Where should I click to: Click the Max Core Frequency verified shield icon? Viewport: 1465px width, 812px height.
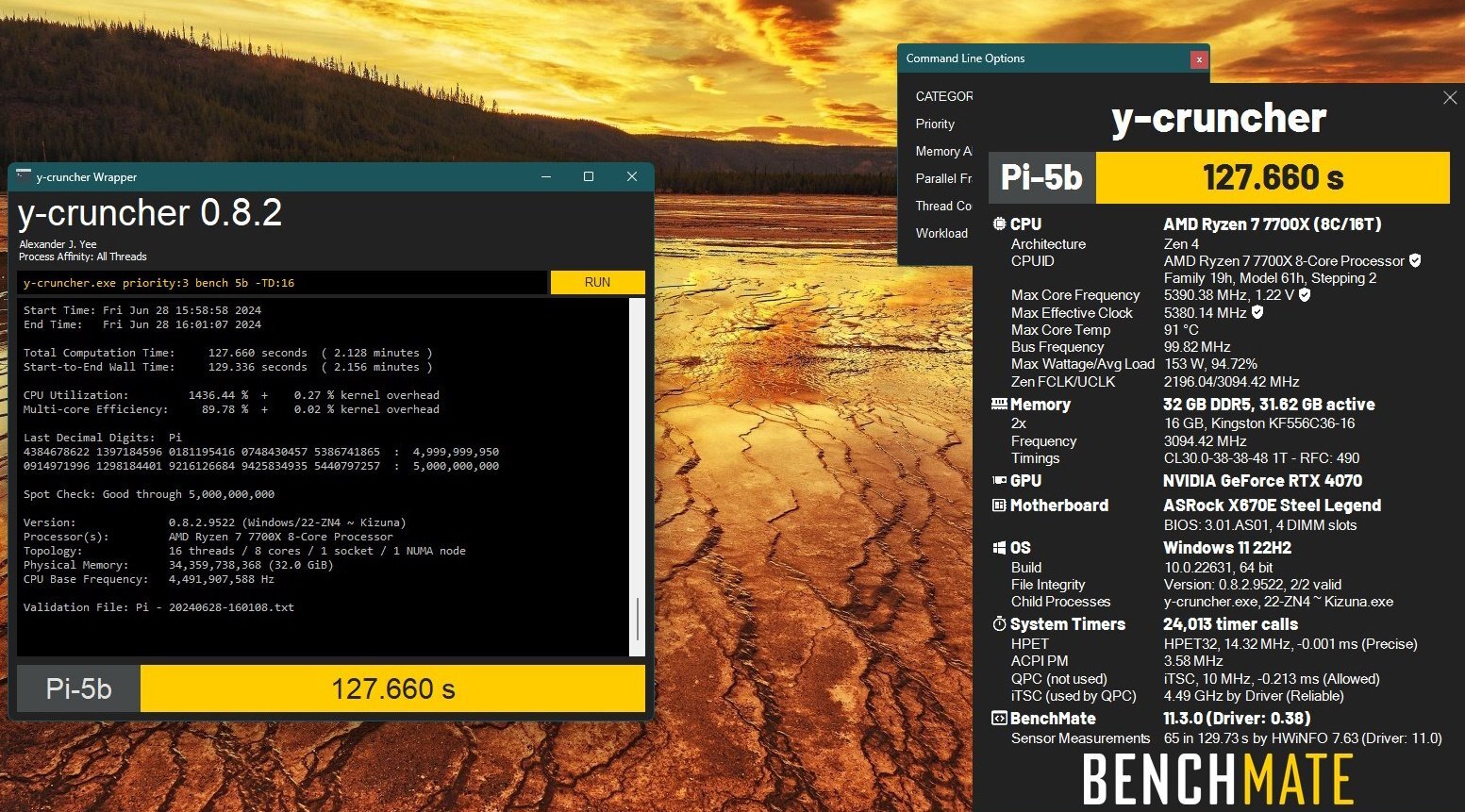pyautogui.click(x=1305, y=294)
